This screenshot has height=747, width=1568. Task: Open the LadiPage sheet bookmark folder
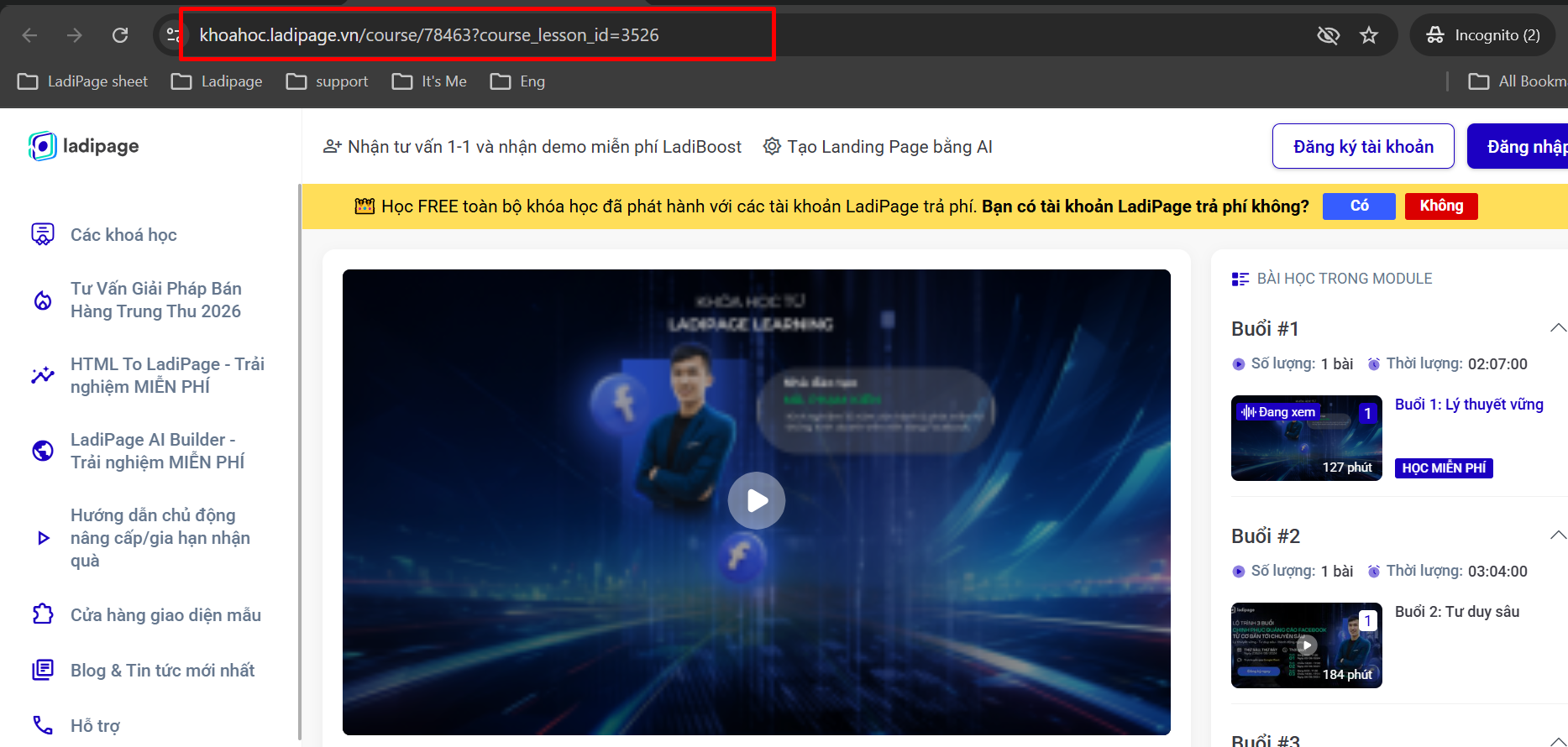[x=82, y=81]
